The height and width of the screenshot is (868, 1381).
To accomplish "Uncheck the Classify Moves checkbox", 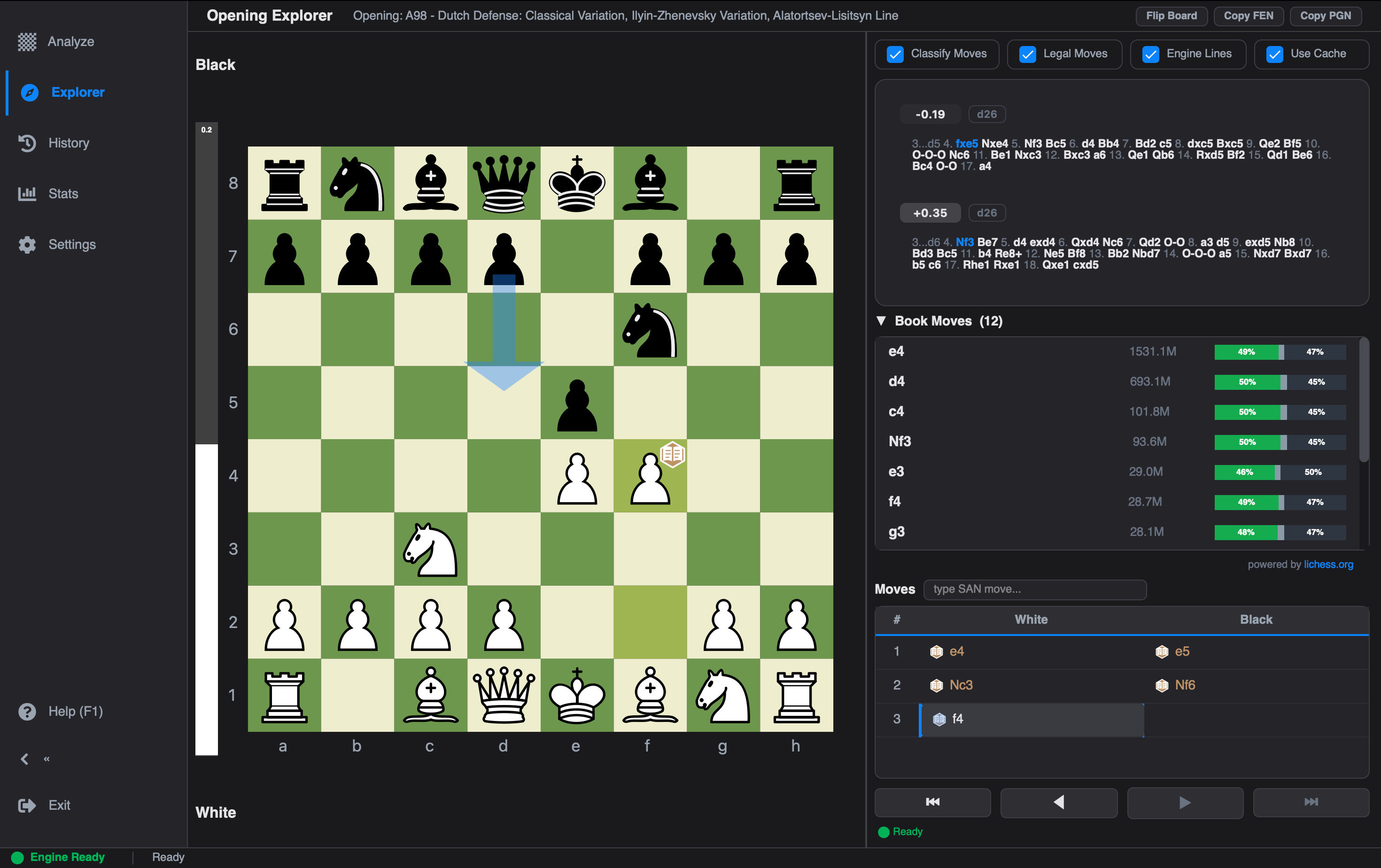I will point(895,54).
